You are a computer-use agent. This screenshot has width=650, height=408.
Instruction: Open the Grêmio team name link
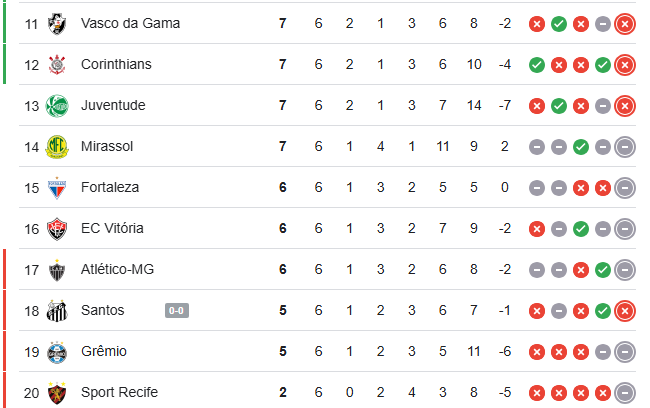pyautogui.click(x=104, y=351)
